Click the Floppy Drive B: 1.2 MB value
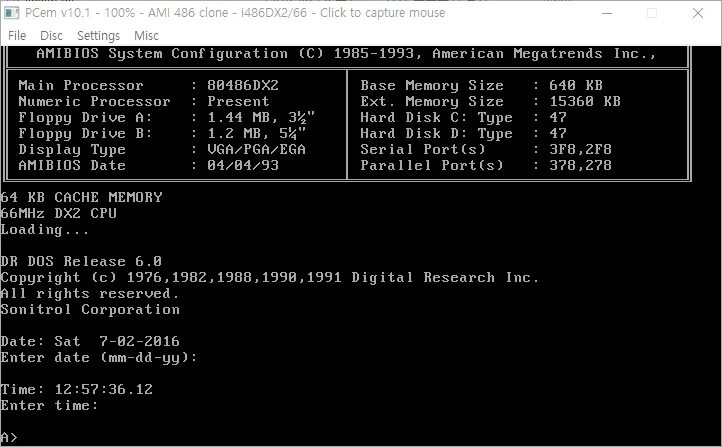Image resolution: width=722 pixels, height=447 pixels. tap(256, 134)
